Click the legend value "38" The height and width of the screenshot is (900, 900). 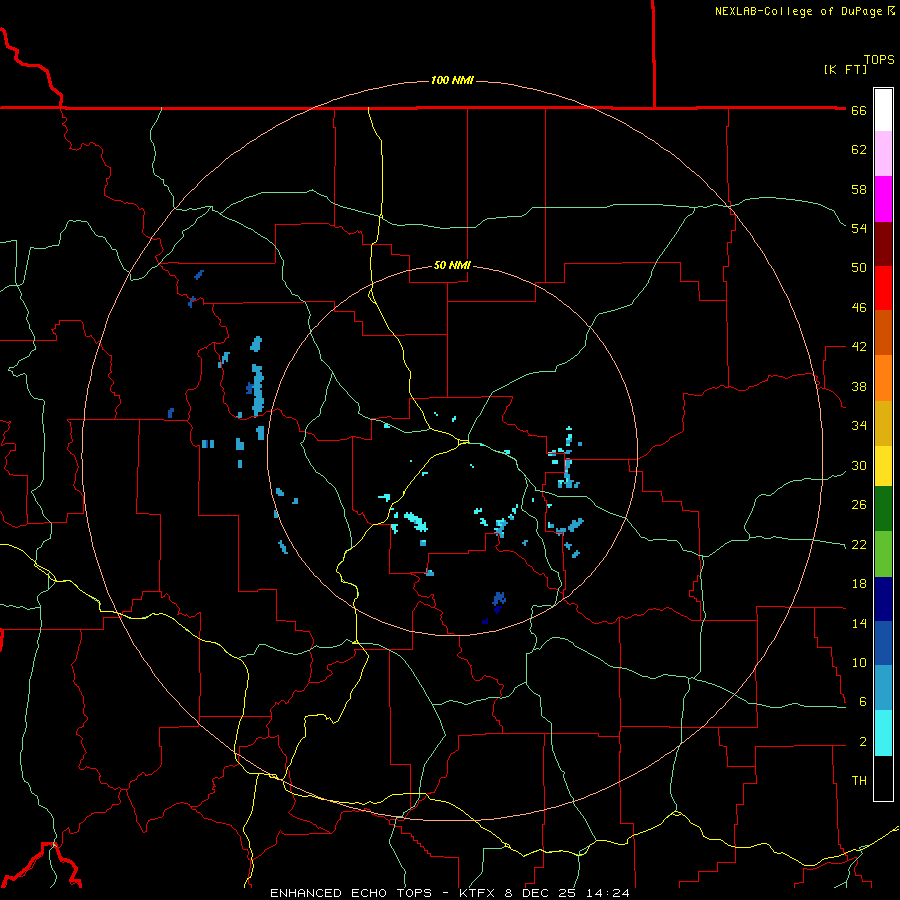(x=859, y=386)
